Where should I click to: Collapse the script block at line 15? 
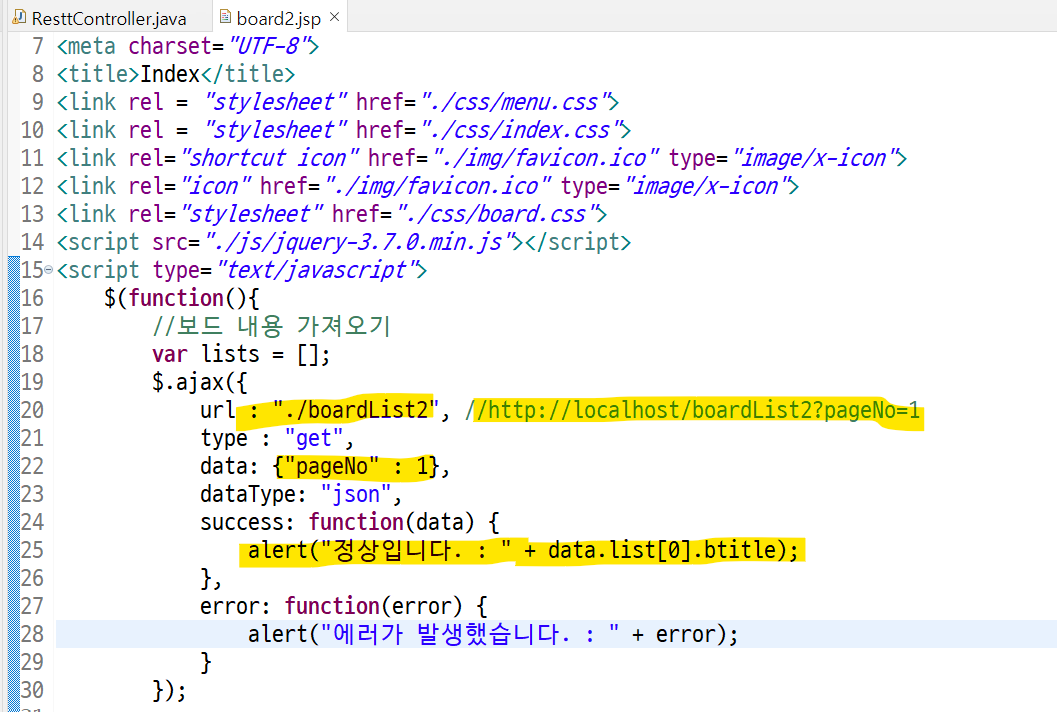coord(48,270)
